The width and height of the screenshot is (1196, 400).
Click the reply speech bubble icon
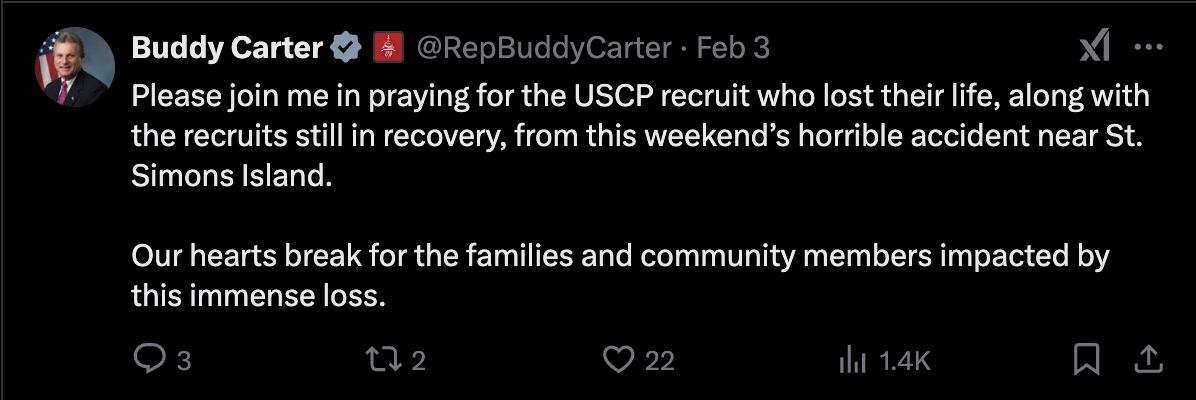pos(147,359)
